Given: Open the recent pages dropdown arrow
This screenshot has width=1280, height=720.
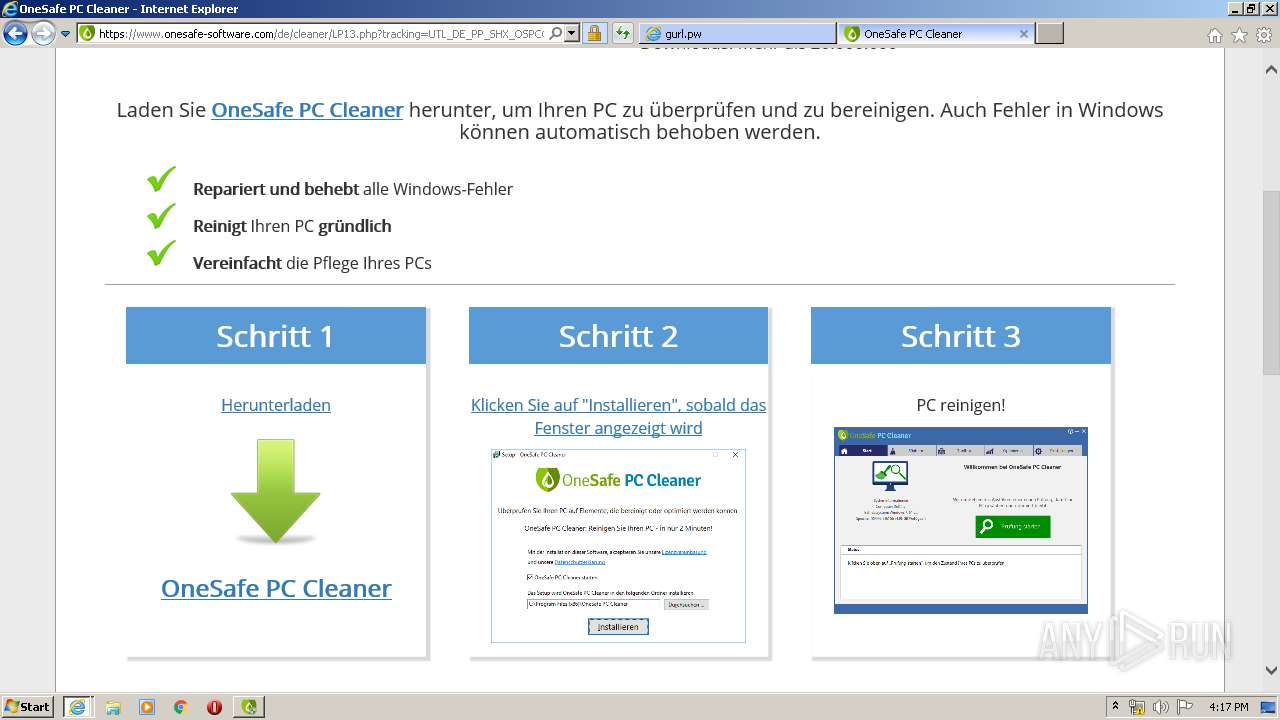Looking at the screenshot, I should (x=65, y=34).
